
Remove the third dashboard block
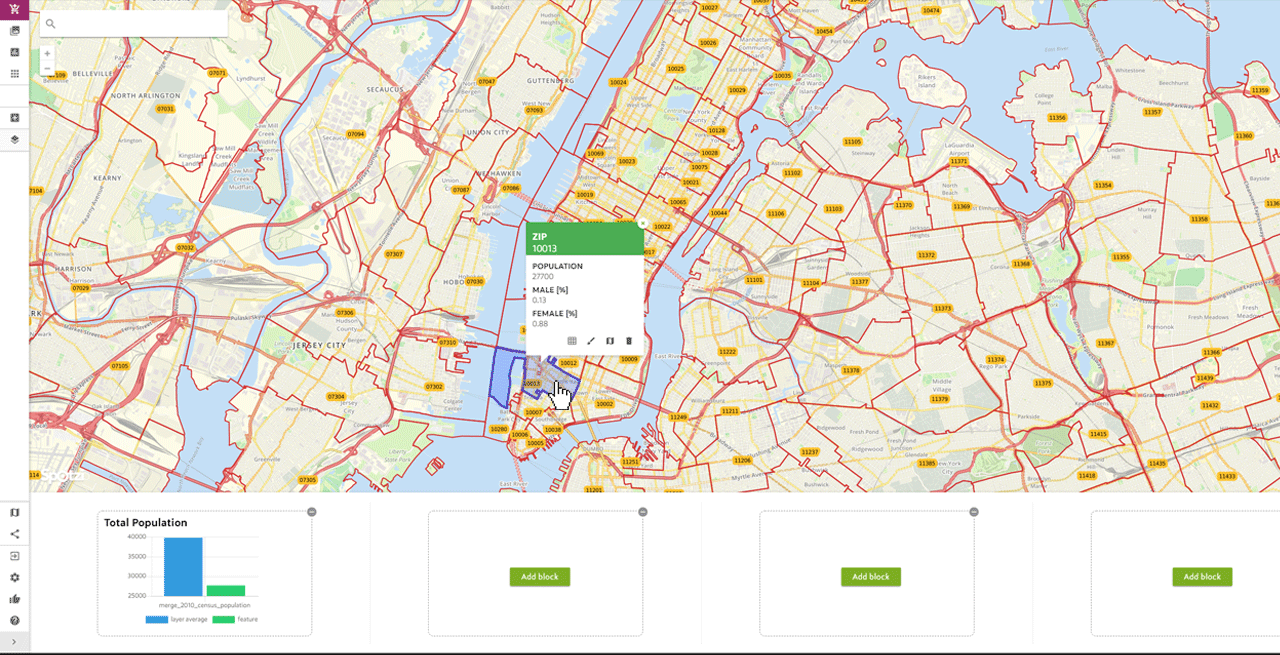coord(974,512)
